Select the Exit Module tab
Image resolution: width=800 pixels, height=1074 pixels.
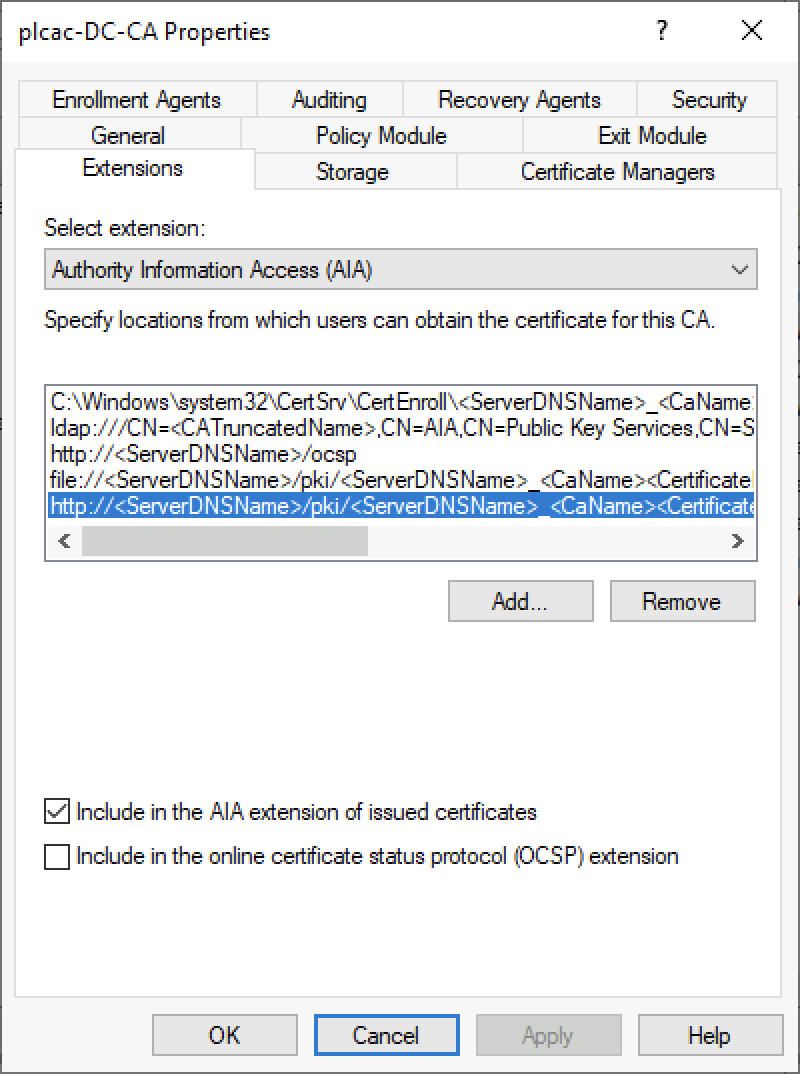(x=652, y=136)
